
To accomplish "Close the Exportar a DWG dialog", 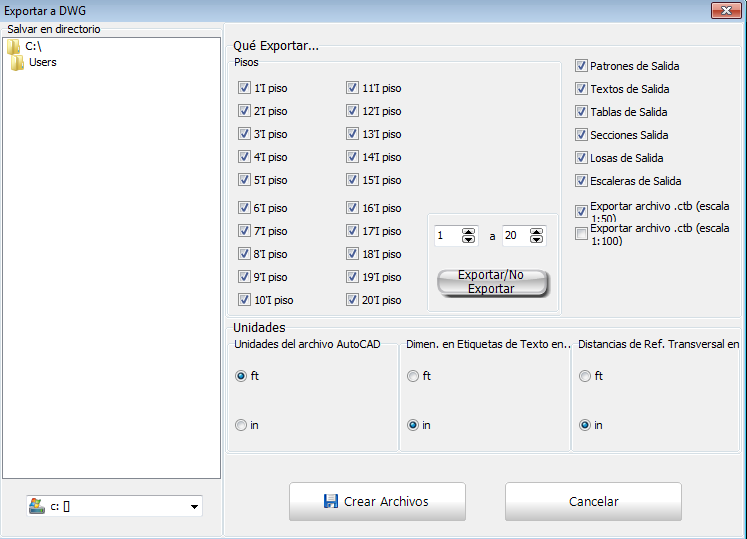I will pyautogui.click(x=725, y=10).
